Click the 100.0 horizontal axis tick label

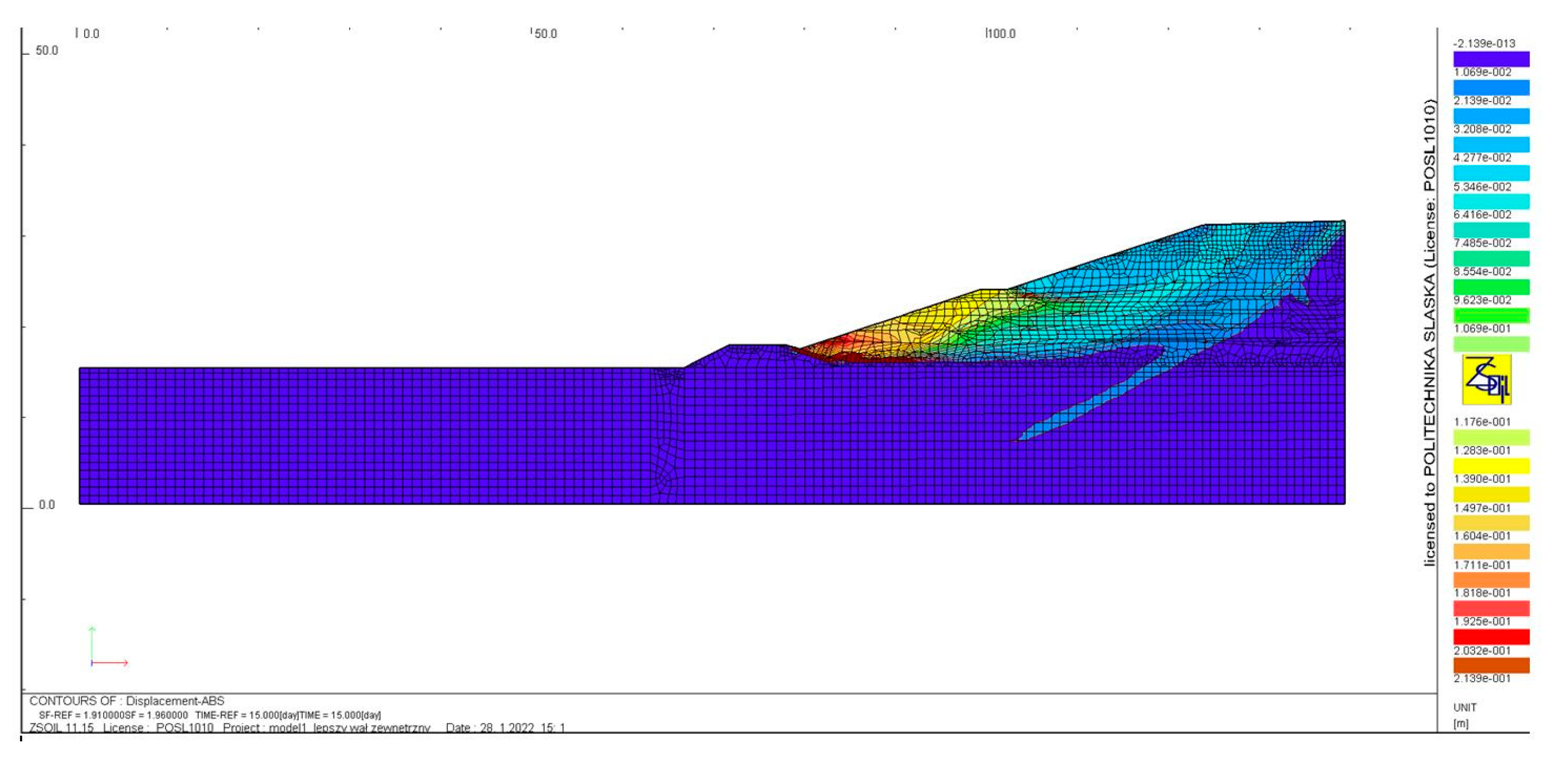pyautogui.click(x=1001, y=34)
